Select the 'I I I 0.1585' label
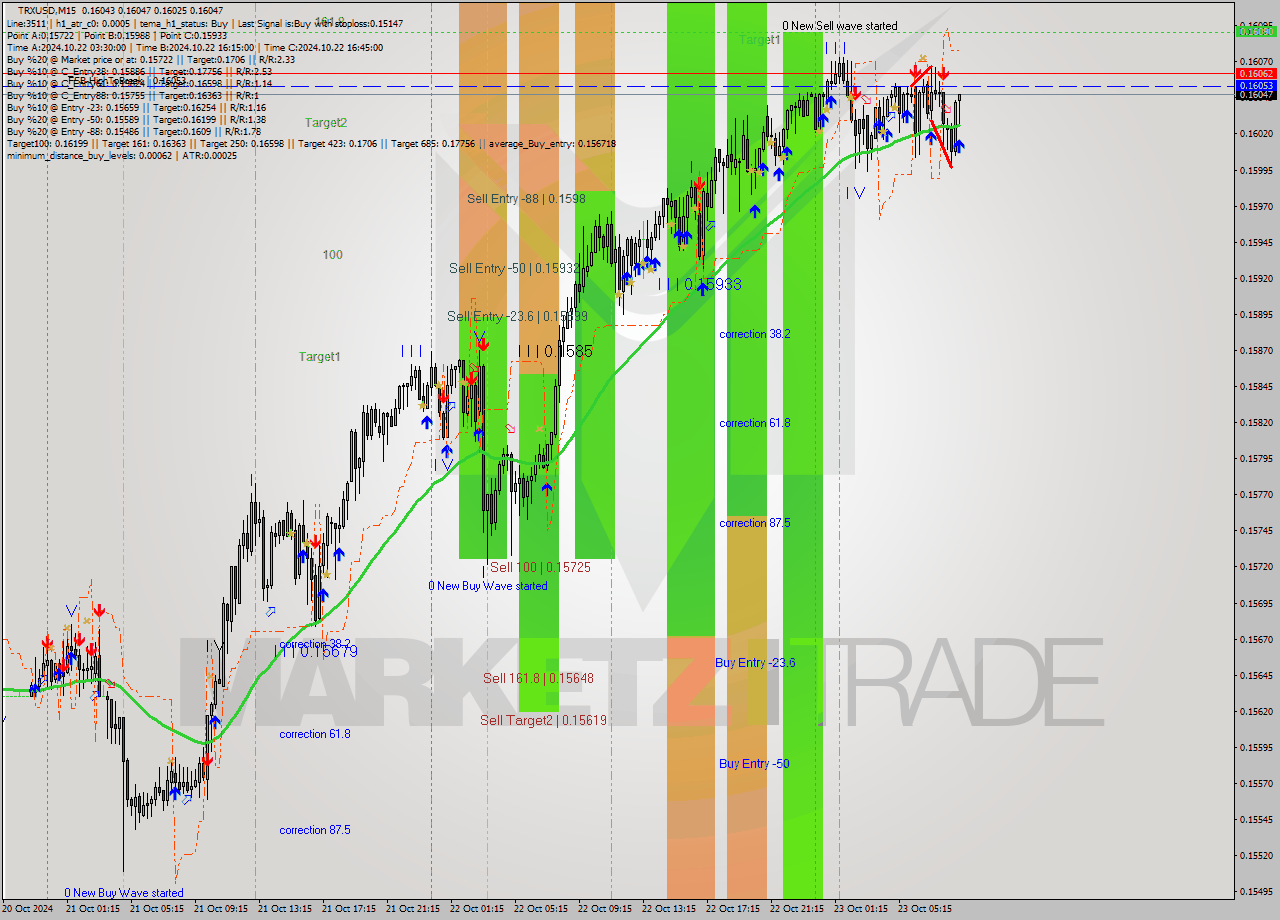The height and width of the screenshot is (920, 1280). 555,352
